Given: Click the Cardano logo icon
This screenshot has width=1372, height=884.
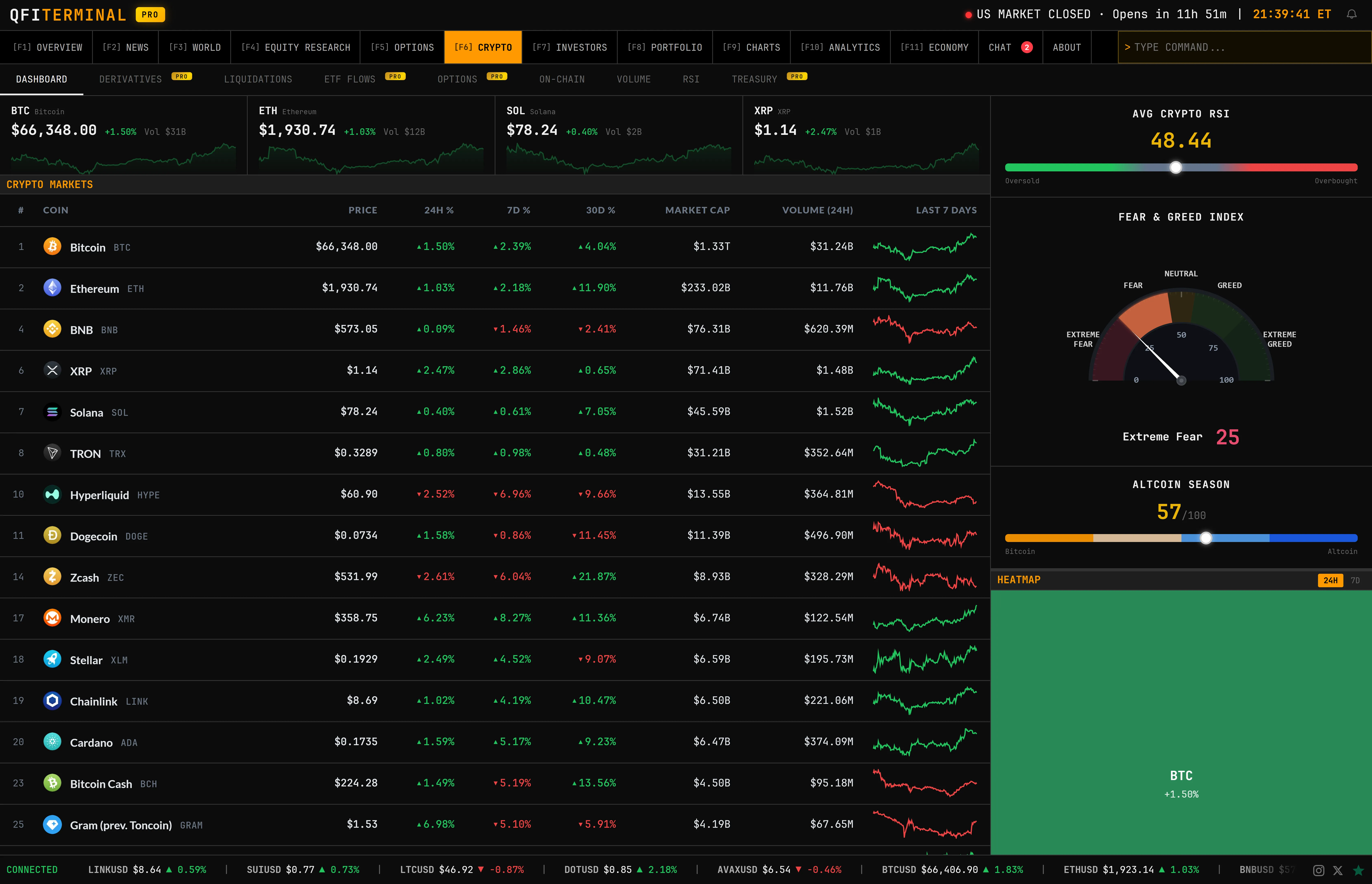Looking at the screenshot, I should point(52,742).
